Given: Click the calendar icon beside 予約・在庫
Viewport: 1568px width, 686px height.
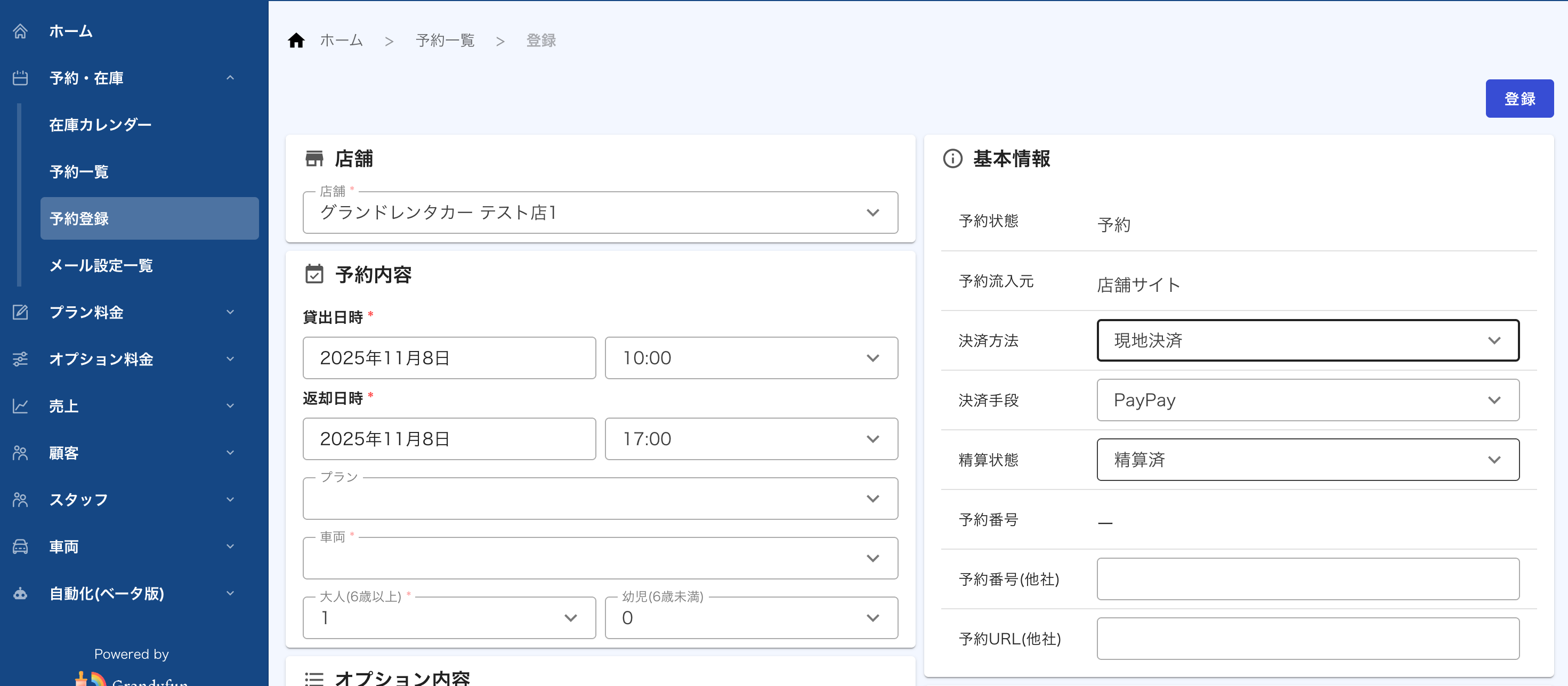Looking at the screenshot, I should coord(20,78).
